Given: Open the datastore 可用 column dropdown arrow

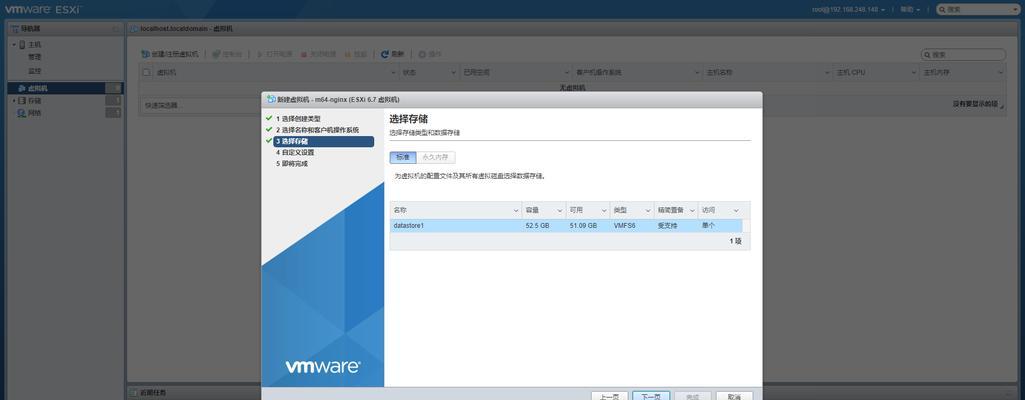Looking at the screenshot, I should coord(603,210).
